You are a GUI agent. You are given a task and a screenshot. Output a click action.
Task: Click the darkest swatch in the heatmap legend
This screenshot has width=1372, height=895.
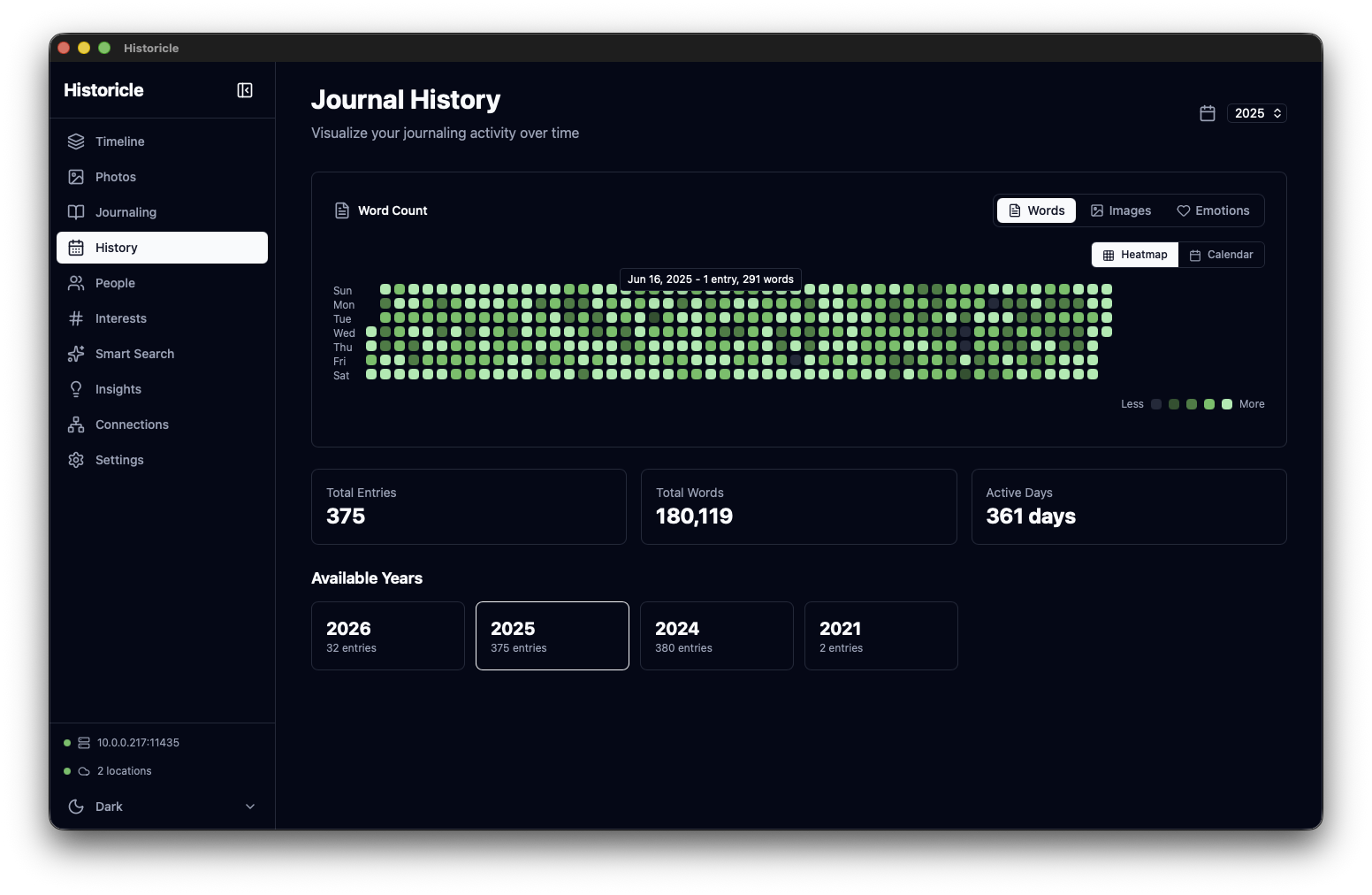click(x=1156, y=404)
